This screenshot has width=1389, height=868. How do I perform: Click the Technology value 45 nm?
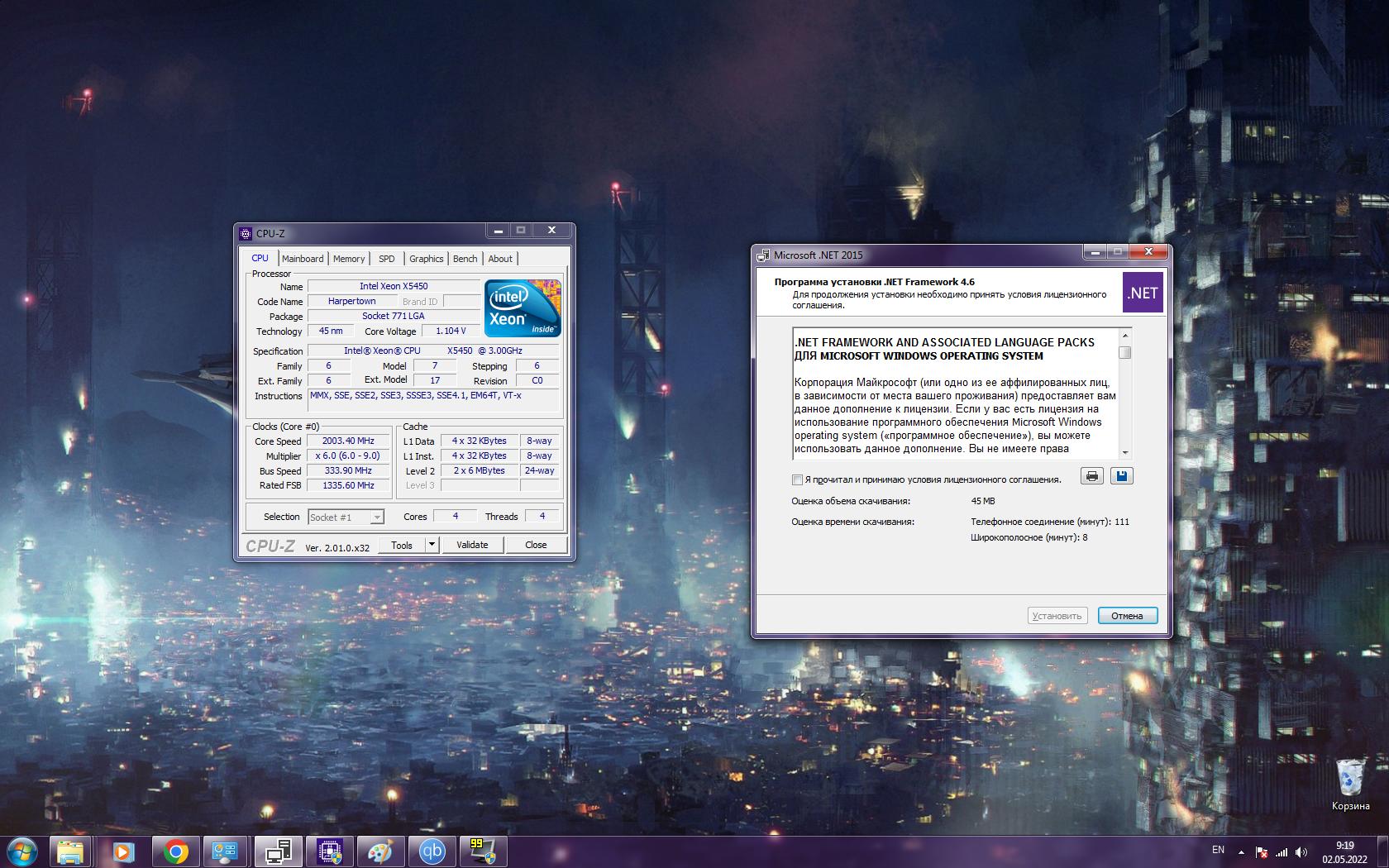tap(331, 331)
